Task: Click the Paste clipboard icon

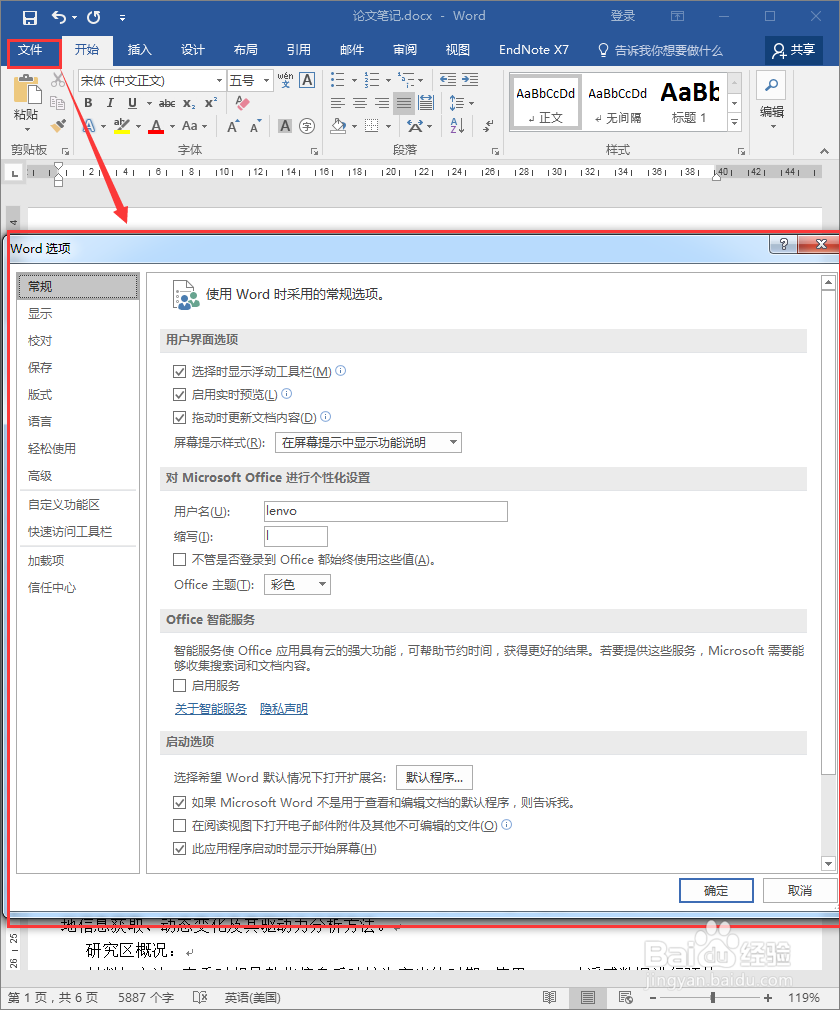Action: click(26, 90)
